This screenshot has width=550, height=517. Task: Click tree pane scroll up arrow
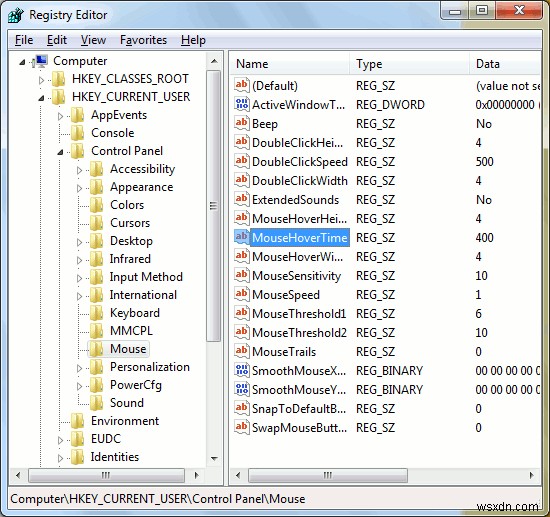(214, 61)
